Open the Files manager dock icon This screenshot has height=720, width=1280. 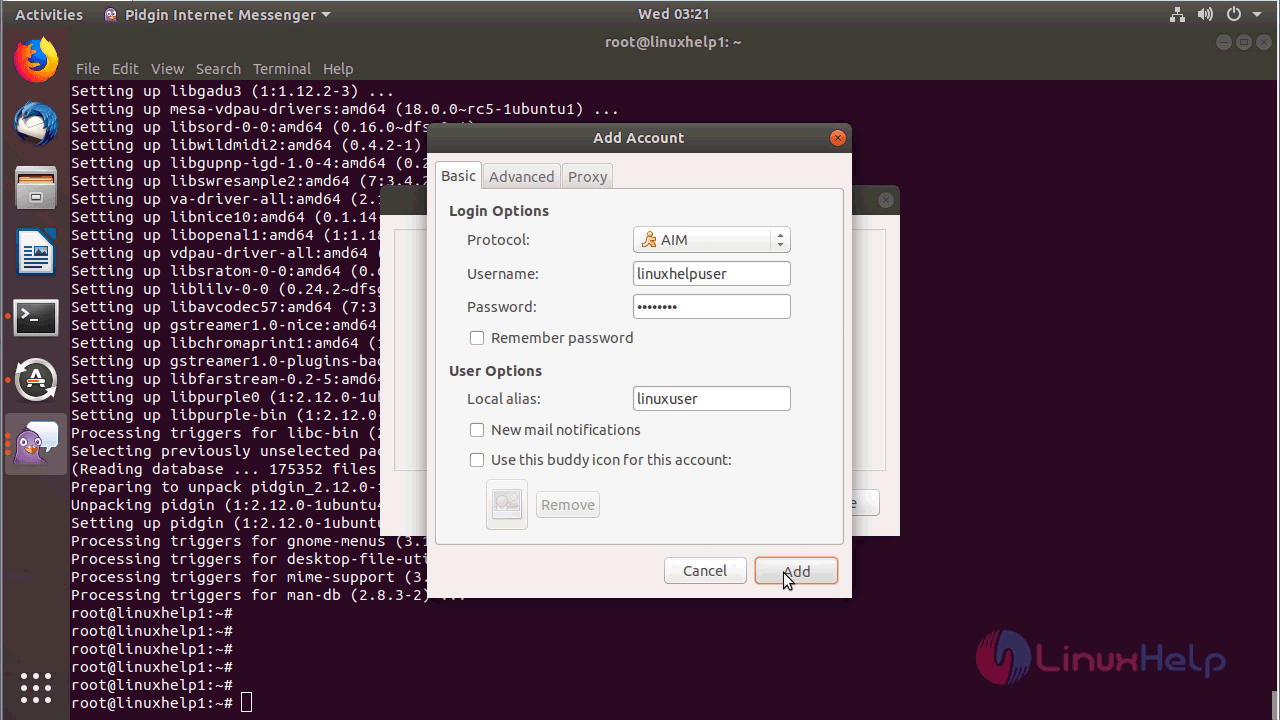click(x=36, y=188)
